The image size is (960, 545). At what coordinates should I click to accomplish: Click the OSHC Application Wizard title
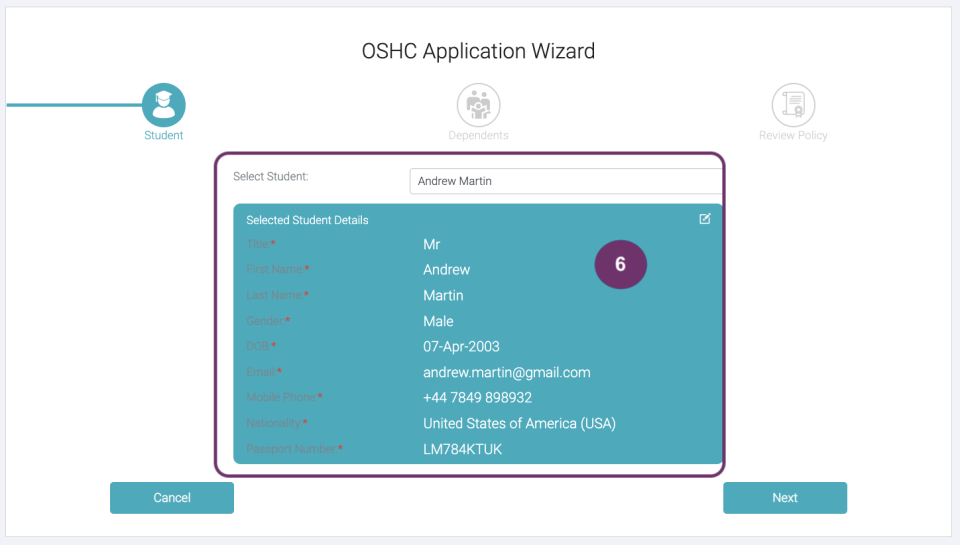(478, 51)
